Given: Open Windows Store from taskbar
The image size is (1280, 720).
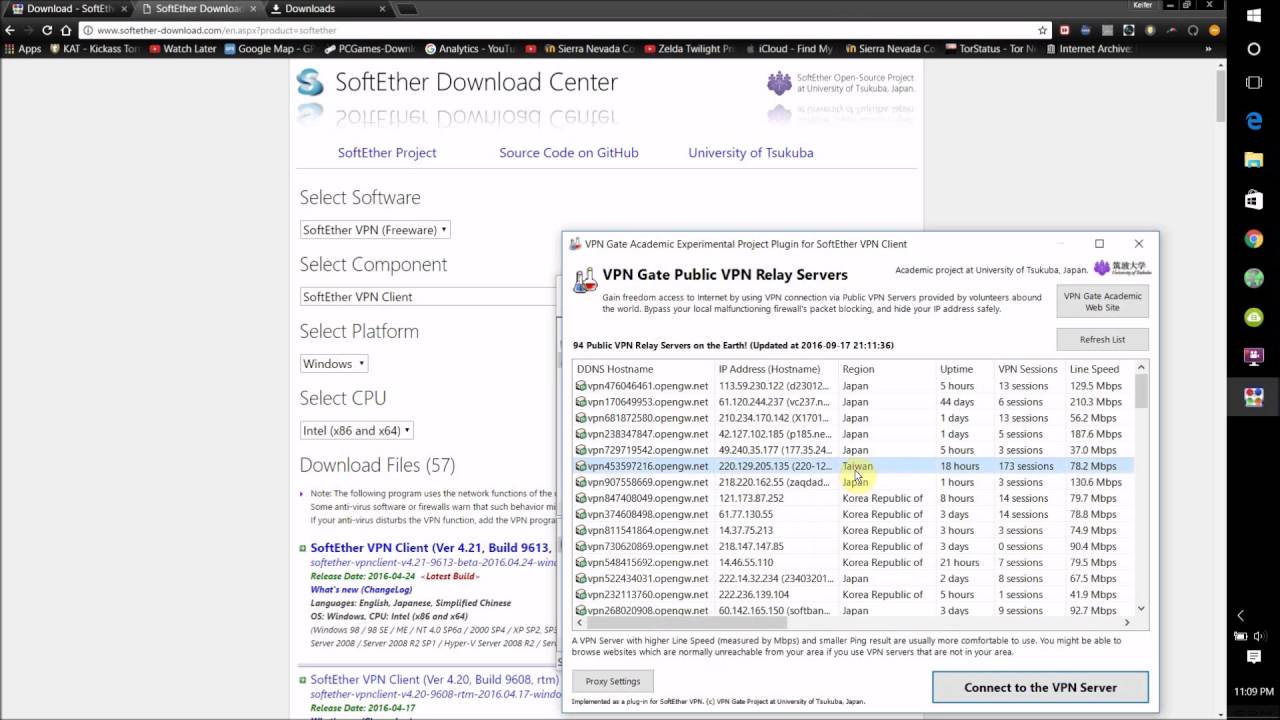Looking at the screenshot, I should coord(1254,200).
